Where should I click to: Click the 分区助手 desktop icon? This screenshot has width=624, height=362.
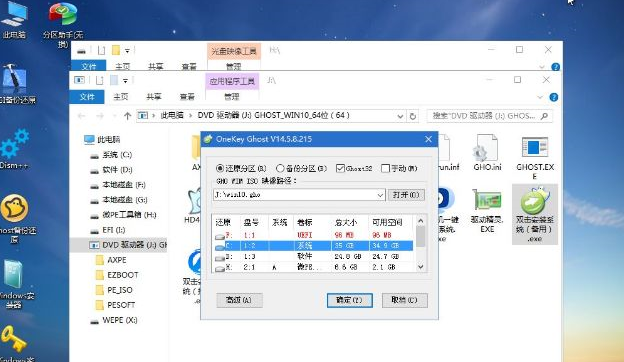pyautogui.click(x=63, y=25)
